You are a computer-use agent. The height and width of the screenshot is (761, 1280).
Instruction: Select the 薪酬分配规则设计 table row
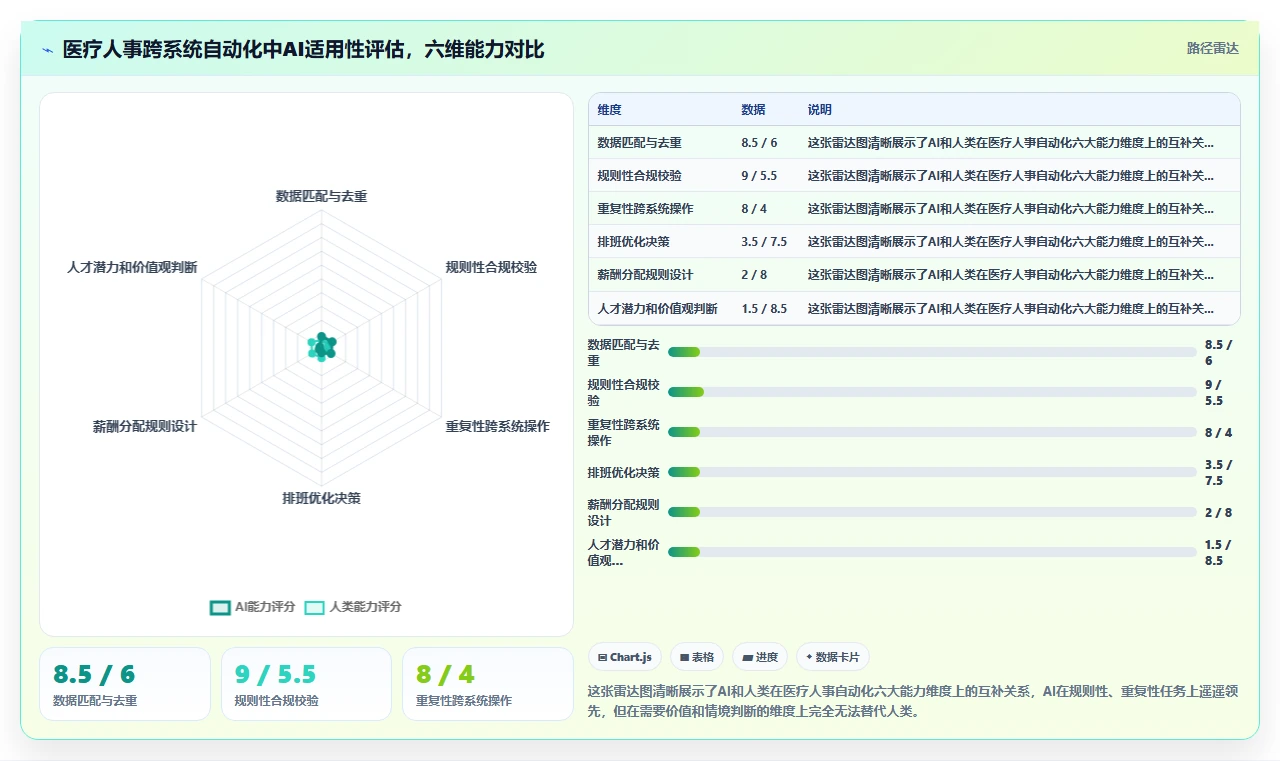pos(914,275)
